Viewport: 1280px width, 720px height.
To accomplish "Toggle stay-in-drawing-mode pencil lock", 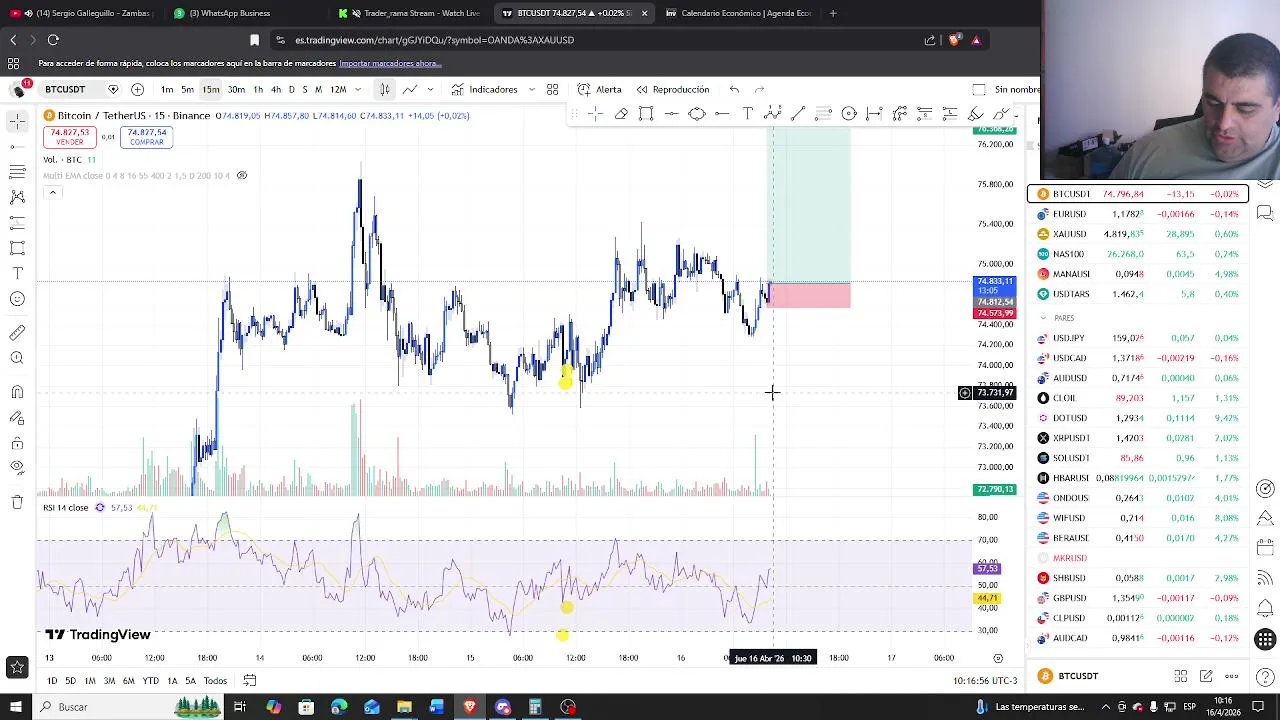I will (17, 418).
